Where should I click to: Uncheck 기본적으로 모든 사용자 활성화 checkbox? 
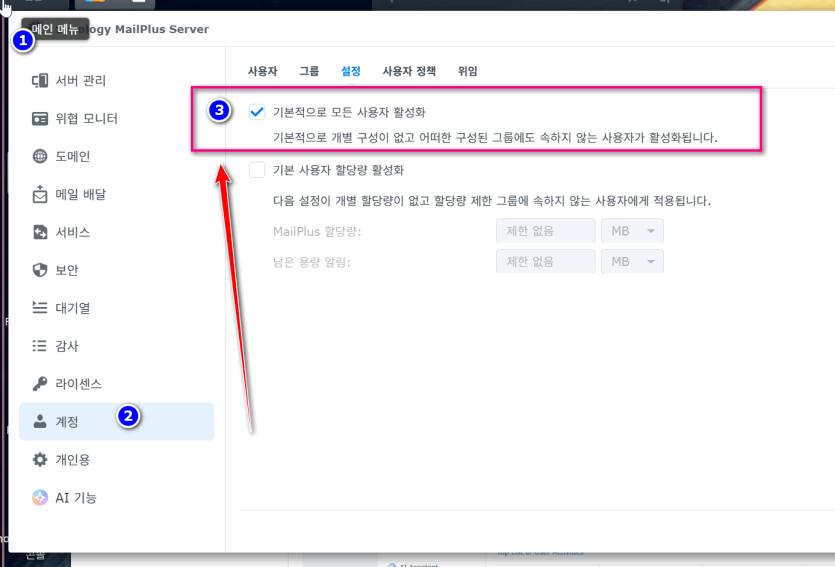point(257,112)
